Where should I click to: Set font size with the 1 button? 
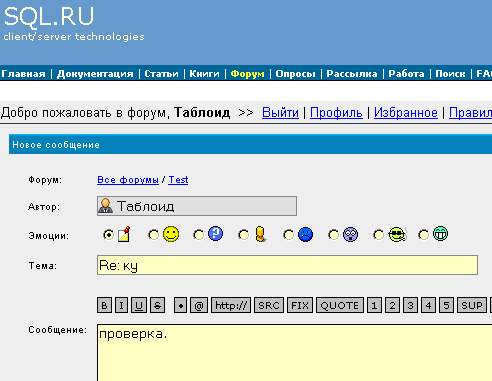374,305
